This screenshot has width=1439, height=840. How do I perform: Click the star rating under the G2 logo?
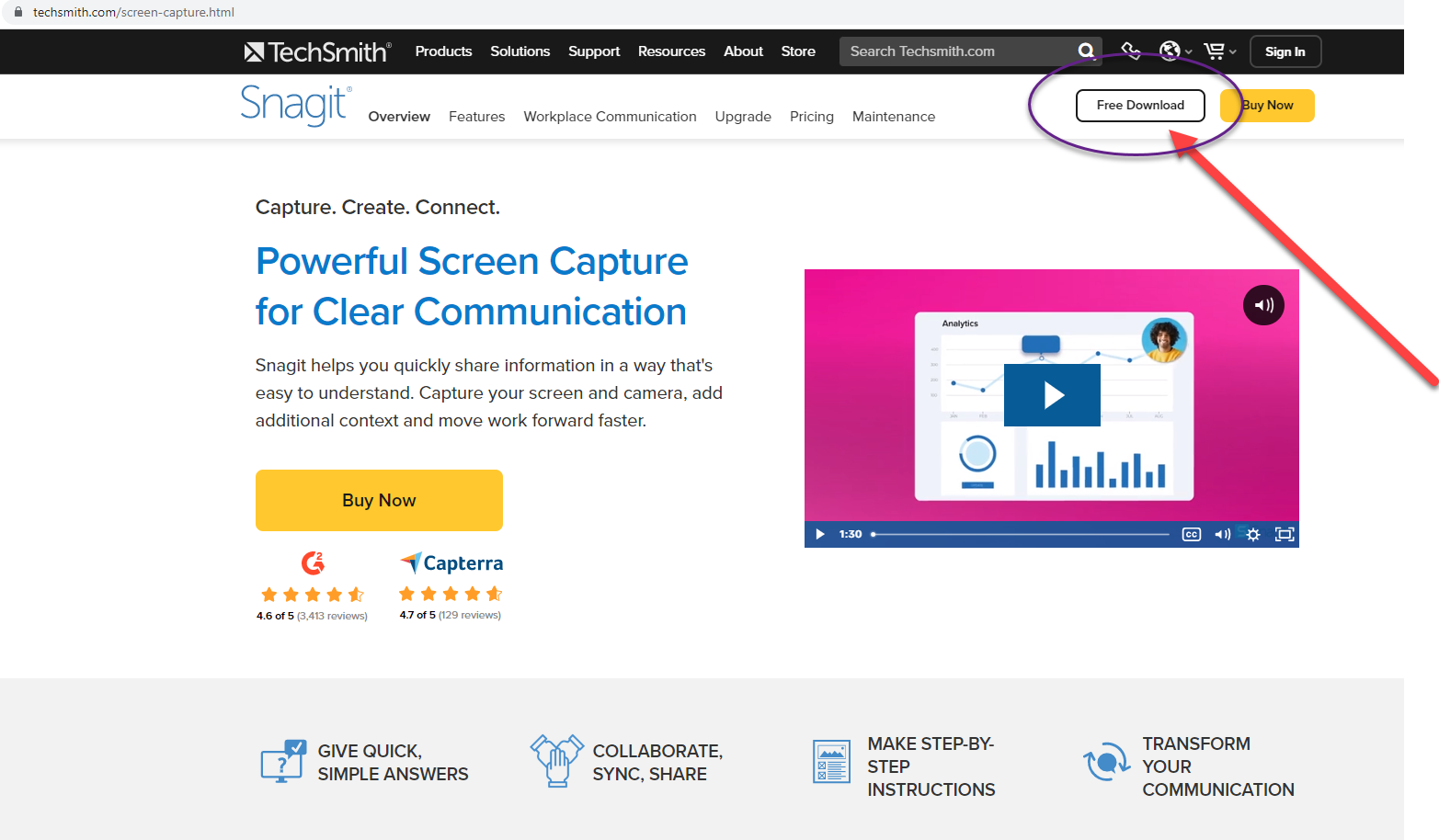313,595
